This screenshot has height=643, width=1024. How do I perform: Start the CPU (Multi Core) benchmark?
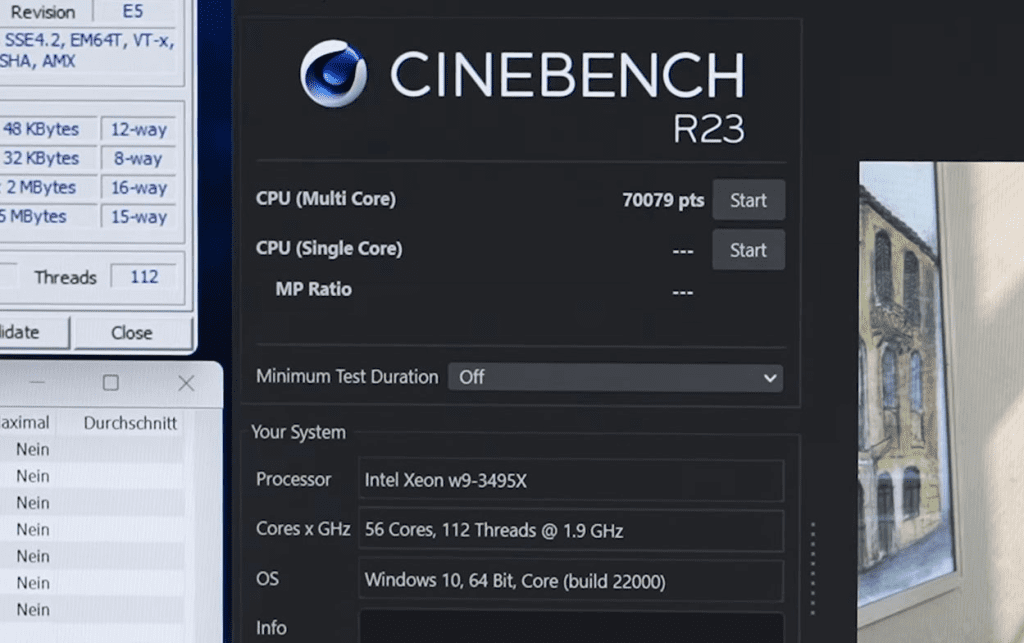(x=748, y=200)
